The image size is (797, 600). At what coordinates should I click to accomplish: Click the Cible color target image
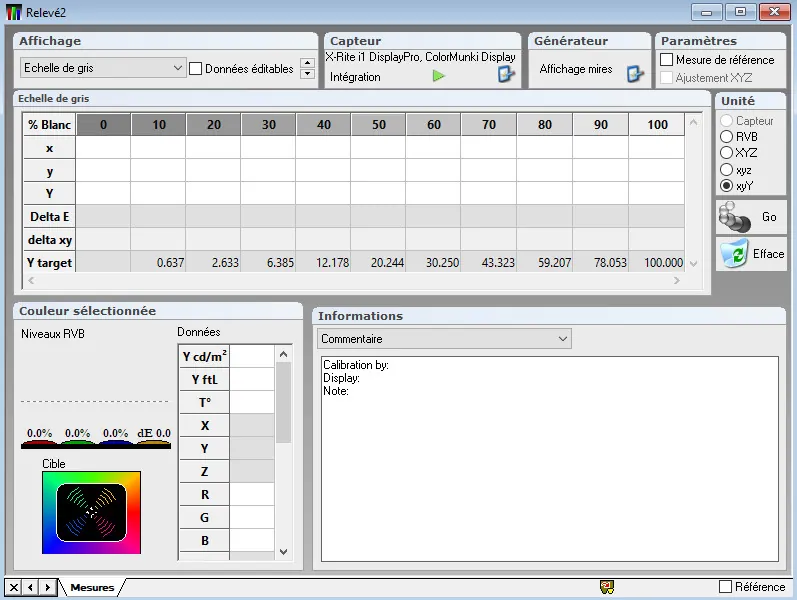(91, 513)
